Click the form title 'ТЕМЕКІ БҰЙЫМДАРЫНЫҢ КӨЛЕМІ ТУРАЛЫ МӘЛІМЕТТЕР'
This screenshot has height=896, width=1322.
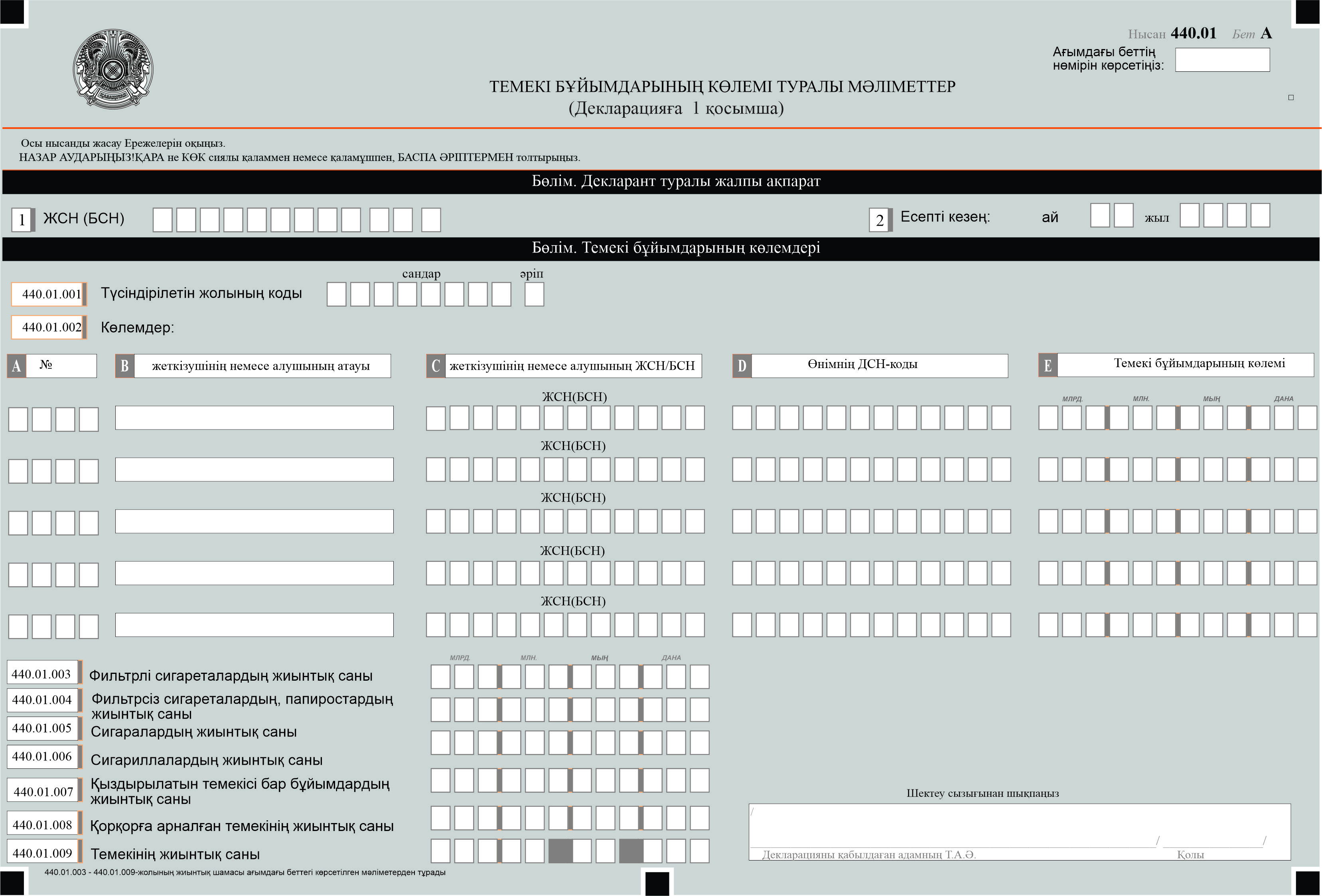point(722,87)
